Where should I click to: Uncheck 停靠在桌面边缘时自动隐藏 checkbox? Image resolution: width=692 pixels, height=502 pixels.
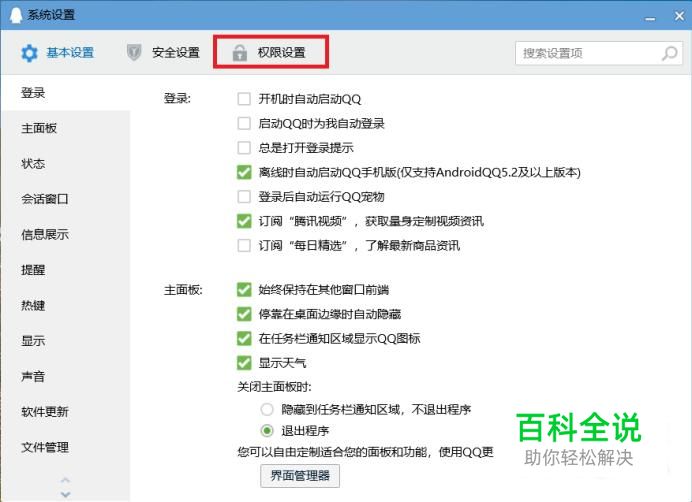click(244, 314)
